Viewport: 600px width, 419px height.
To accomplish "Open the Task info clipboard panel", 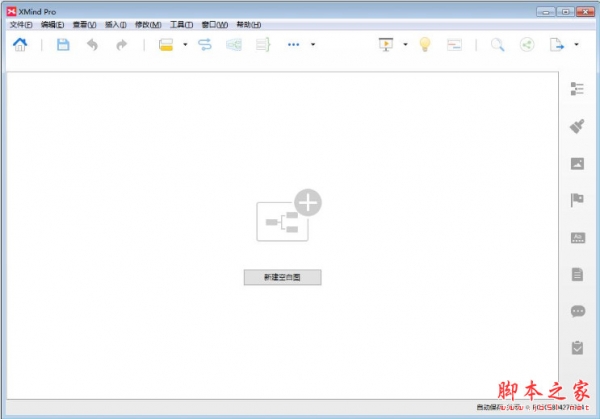I will pyautogui.click(x=577, y=348).
